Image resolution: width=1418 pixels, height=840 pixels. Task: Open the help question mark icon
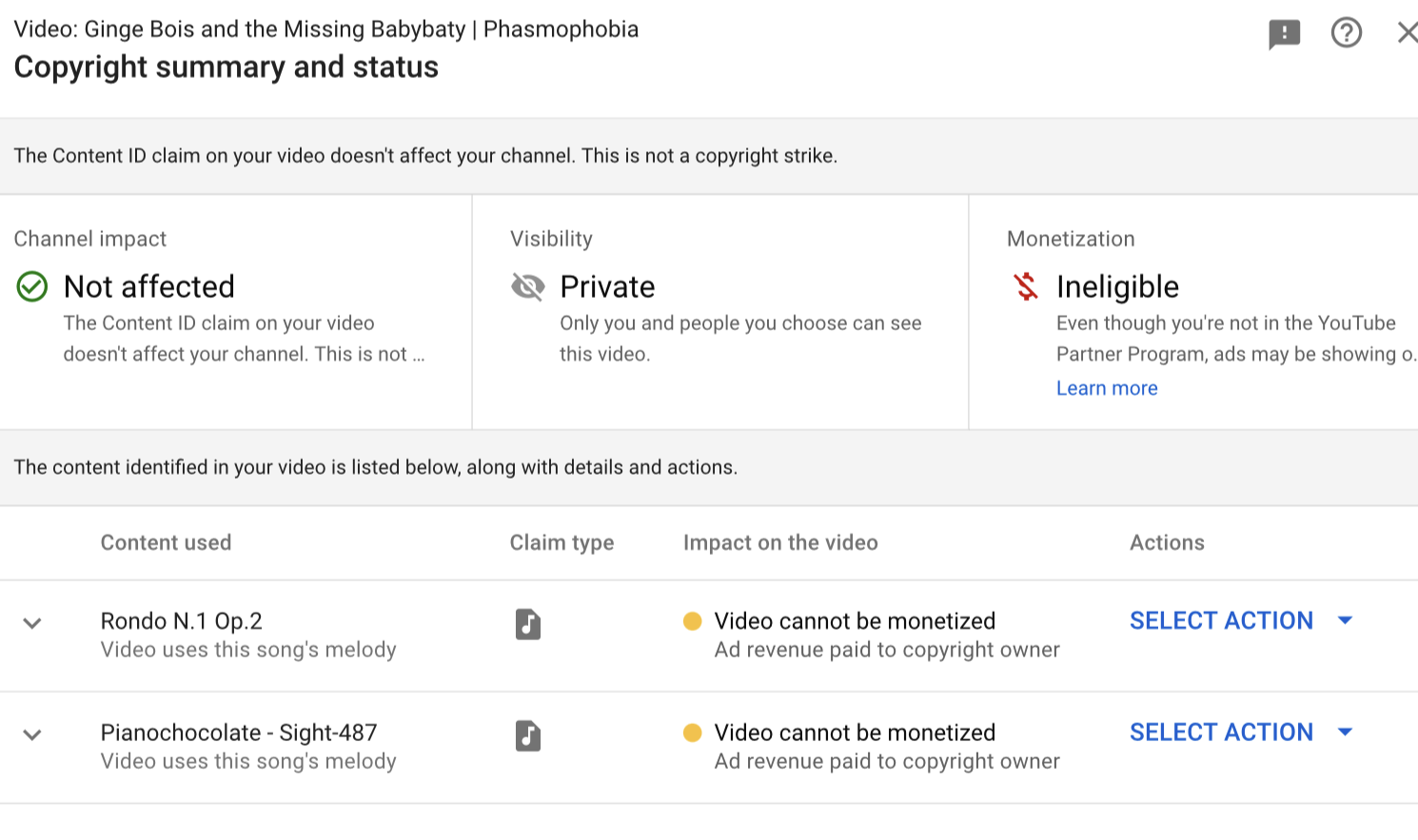pos(1346,33)
